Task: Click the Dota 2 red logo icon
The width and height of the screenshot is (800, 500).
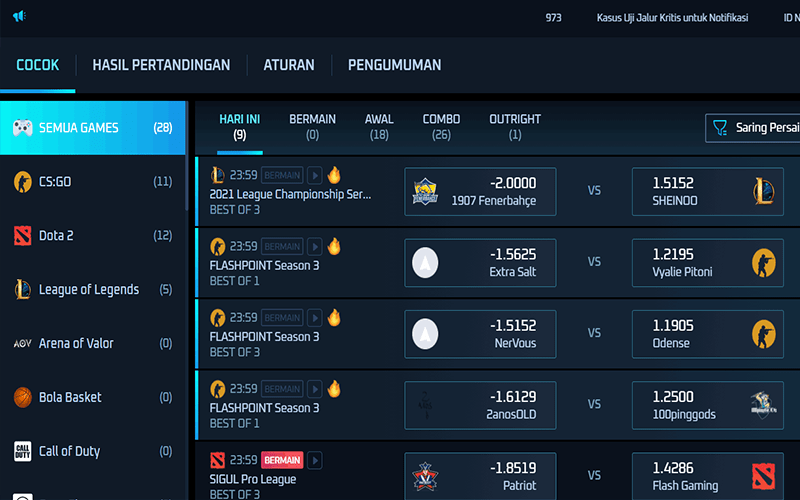Action: pos(22,236)
